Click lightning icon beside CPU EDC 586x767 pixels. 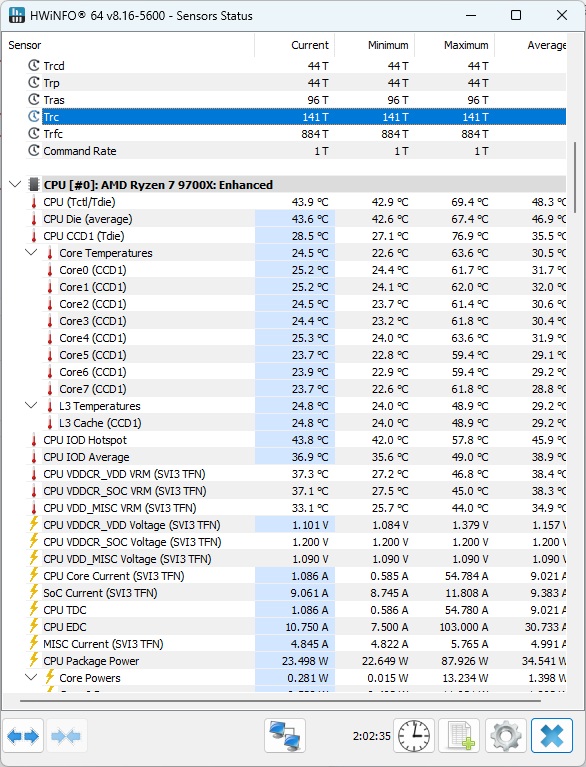[x=34, y=626]
